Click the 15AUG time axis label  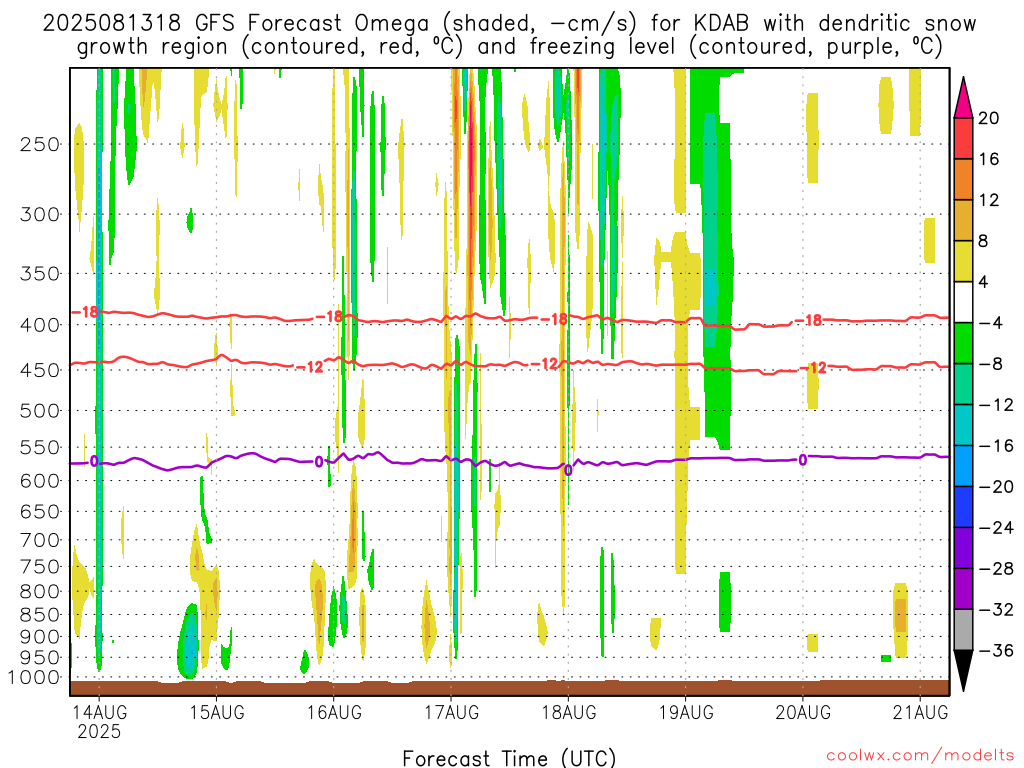point(217,712)
